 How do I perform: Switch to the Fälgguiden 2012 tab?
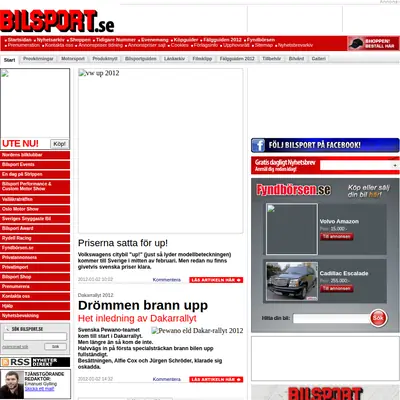click(237, 59)
